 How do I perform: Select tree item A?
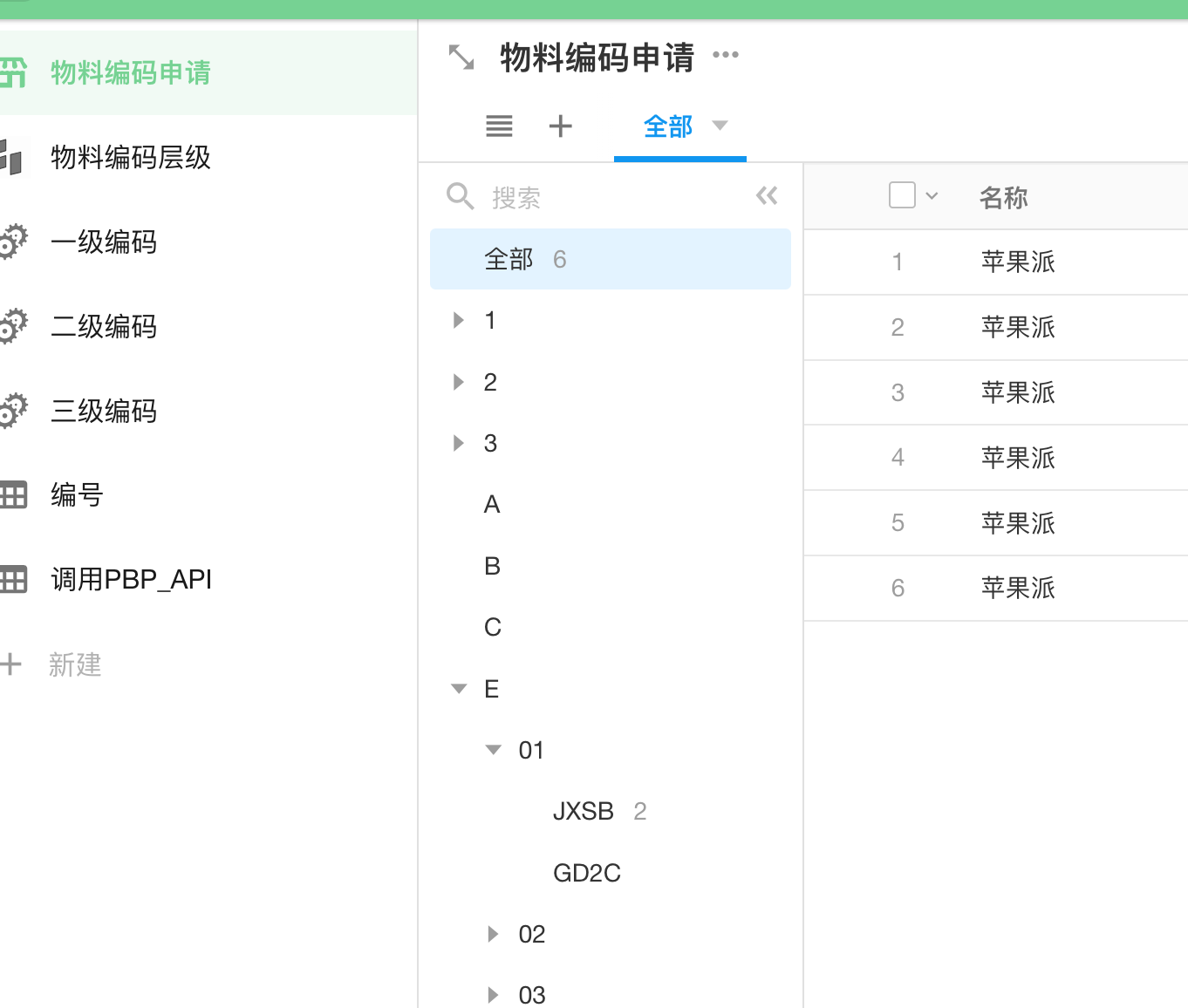click(492, 504)
